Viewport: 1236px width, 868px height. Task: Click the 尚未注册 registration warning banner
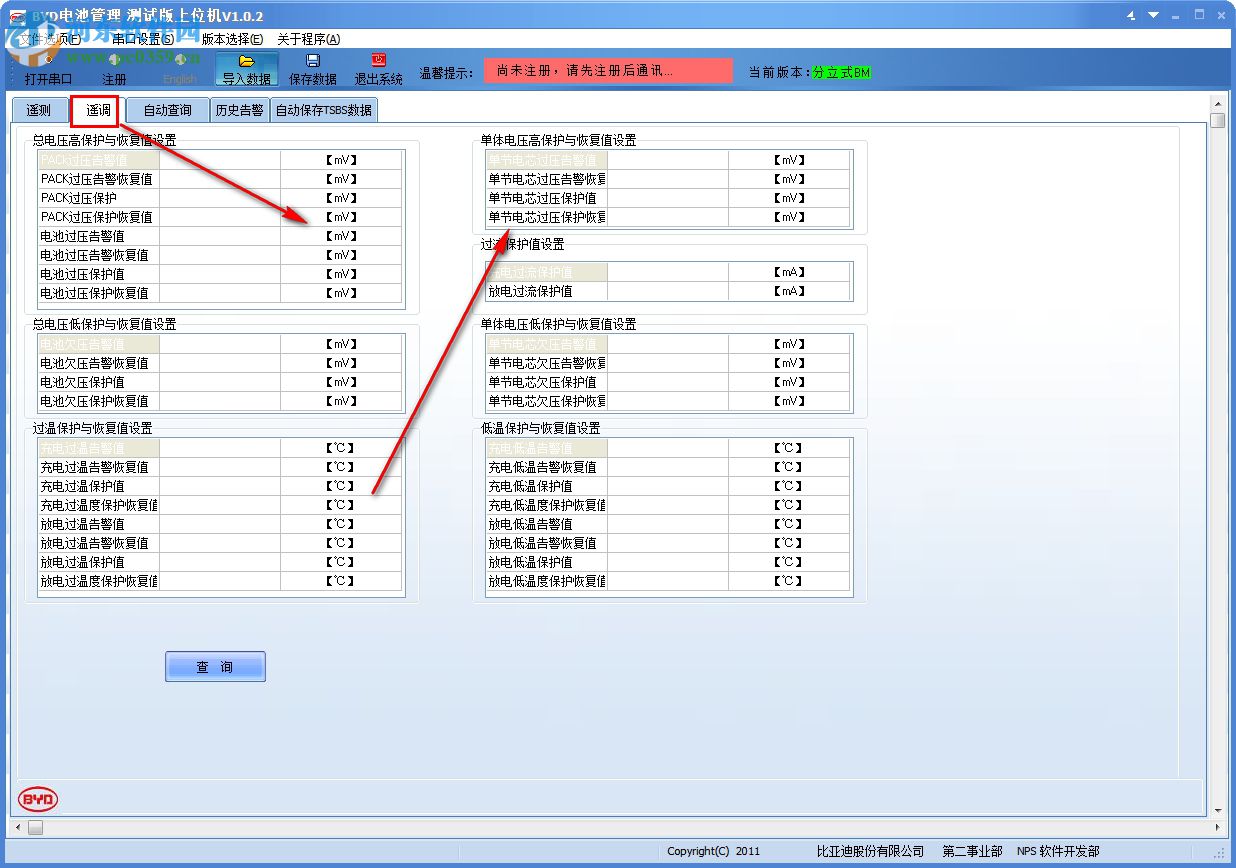pos(609,70)
